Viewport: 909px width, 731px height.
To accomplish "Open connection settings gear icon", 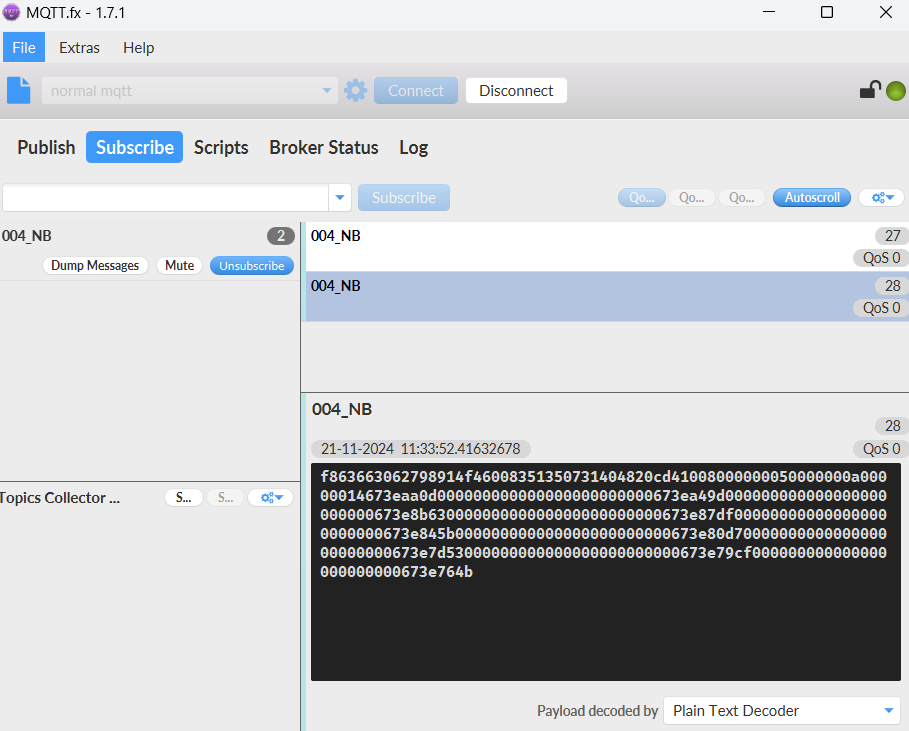I will tap(355, 90).
